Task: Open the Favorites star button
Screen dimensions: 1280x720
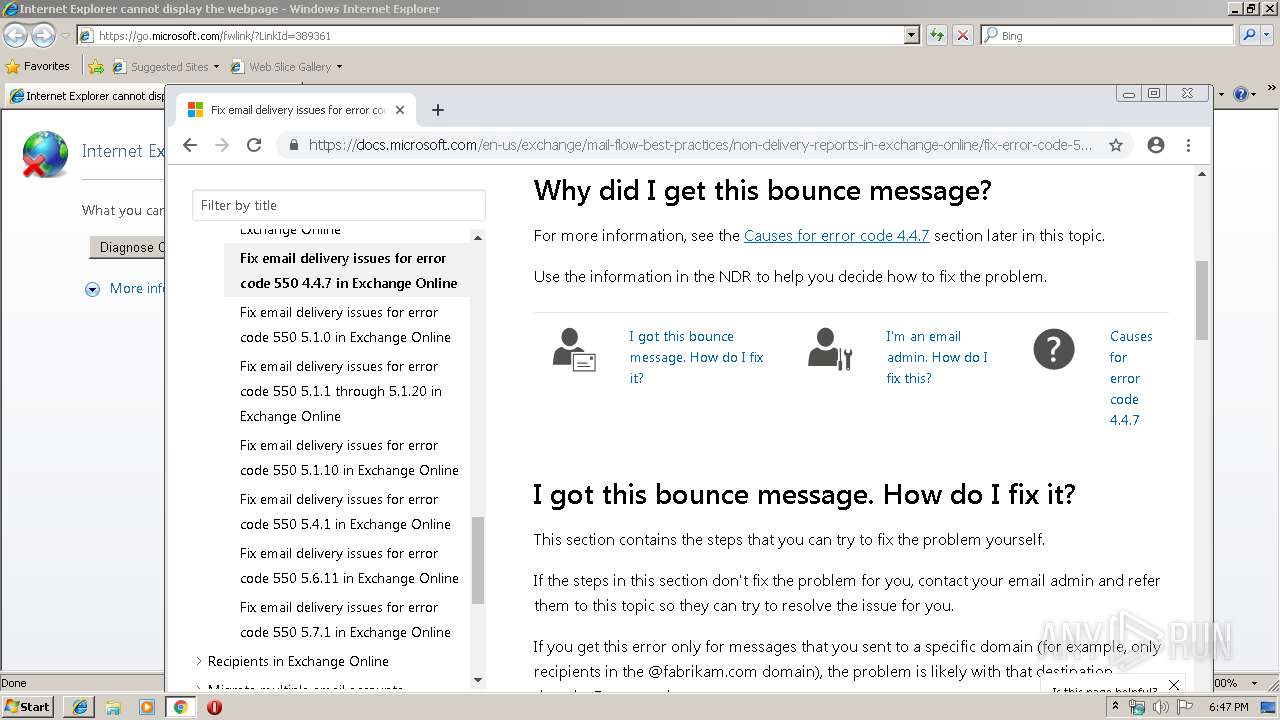Action: click(x=37, y=66)
